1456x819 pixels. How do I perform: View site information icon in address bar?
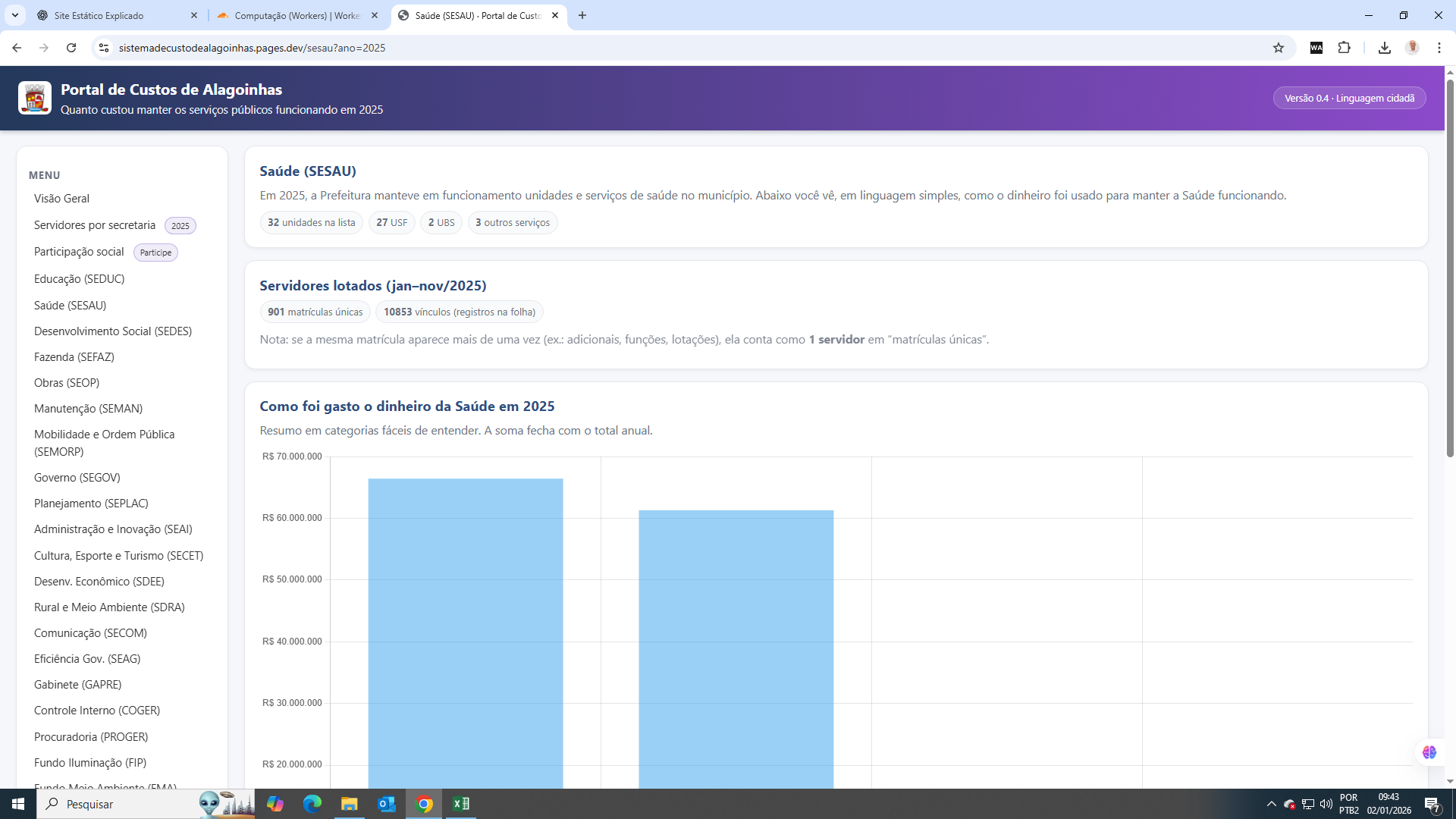(104, 48)
